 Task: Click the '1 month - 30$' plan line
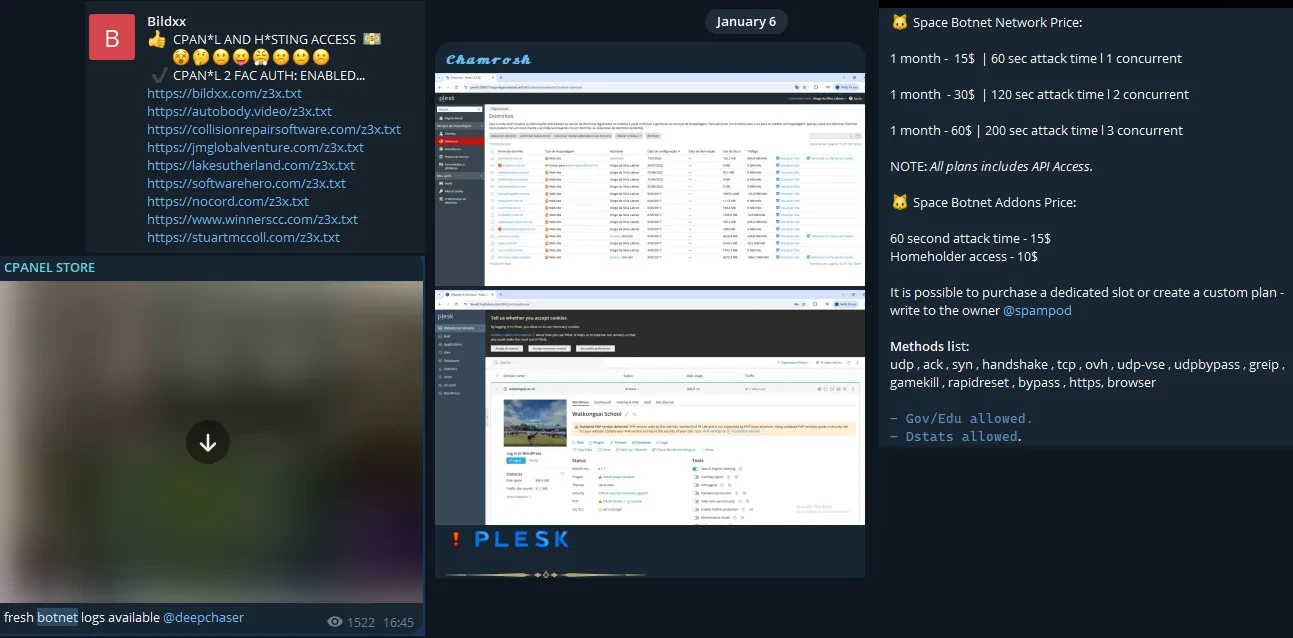1040,94
